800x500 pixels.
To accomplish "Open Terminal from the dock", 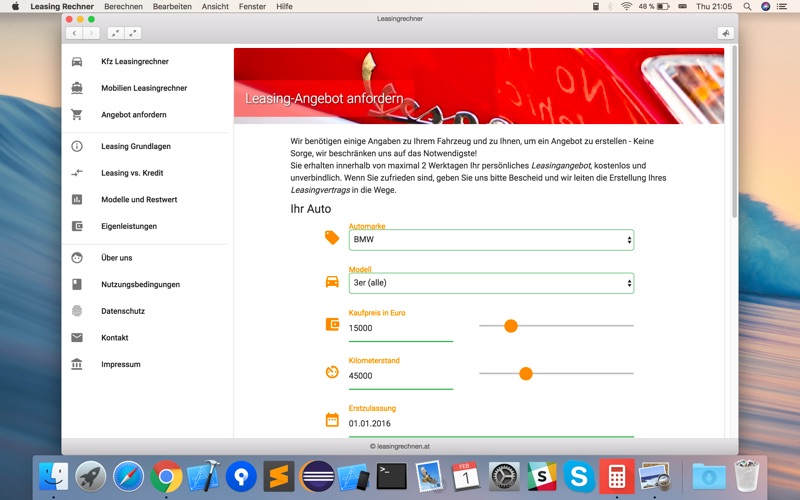I will 391,477.
